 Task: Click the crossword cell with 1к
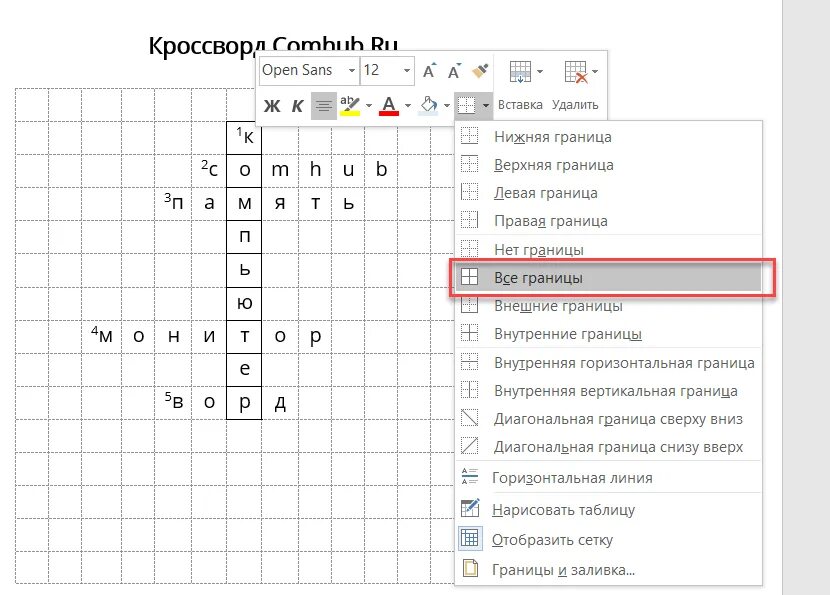coord(244,138)
